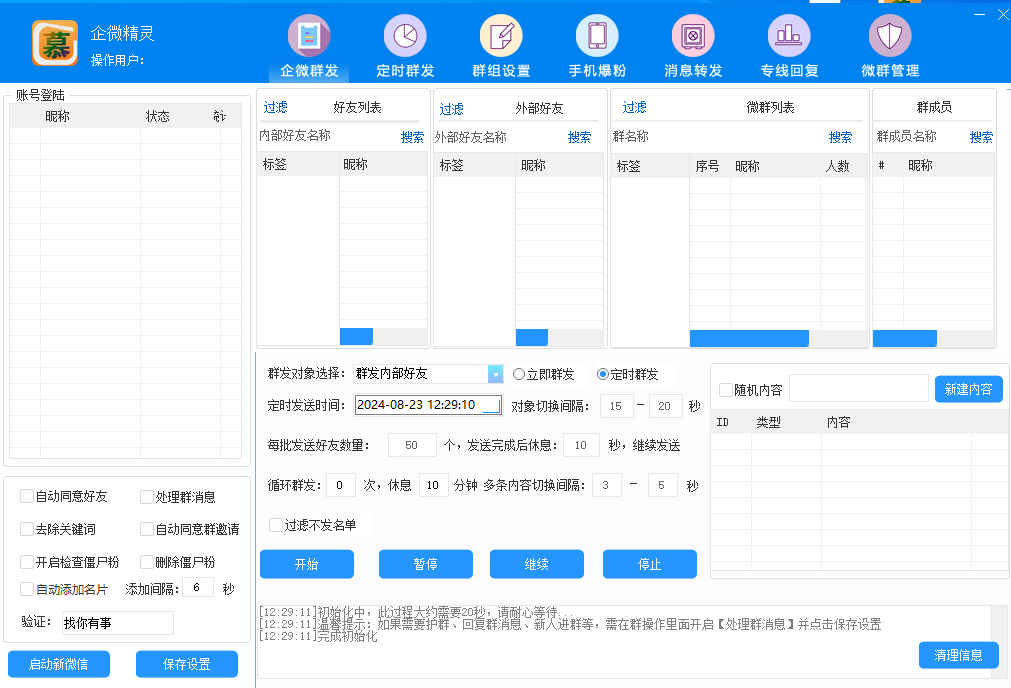Click the 新建内容 button
Screen dimensions: 1011x688
[968, 390]
